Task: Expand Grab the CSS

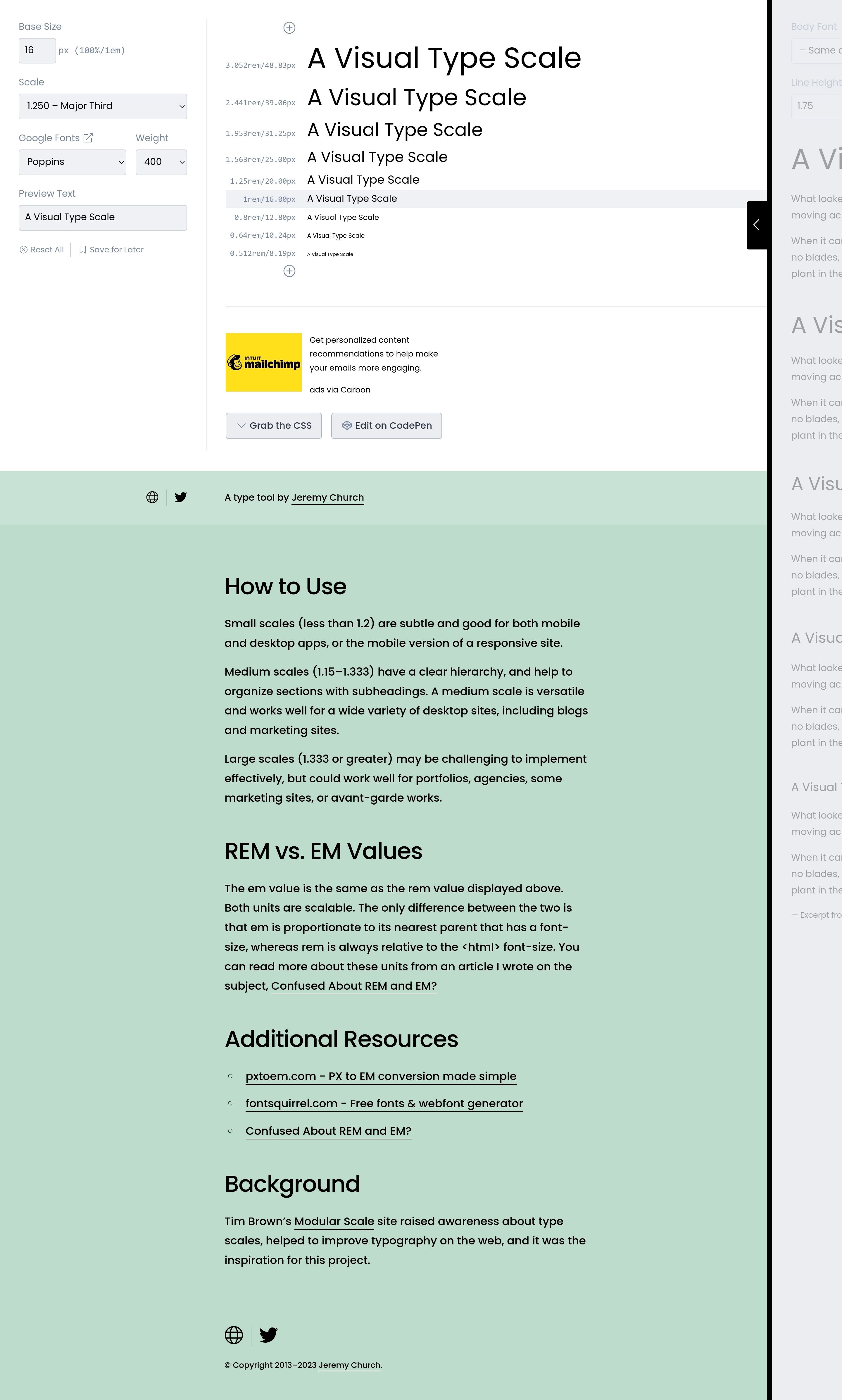Action: pyautogui.click(x=273, y=426)
